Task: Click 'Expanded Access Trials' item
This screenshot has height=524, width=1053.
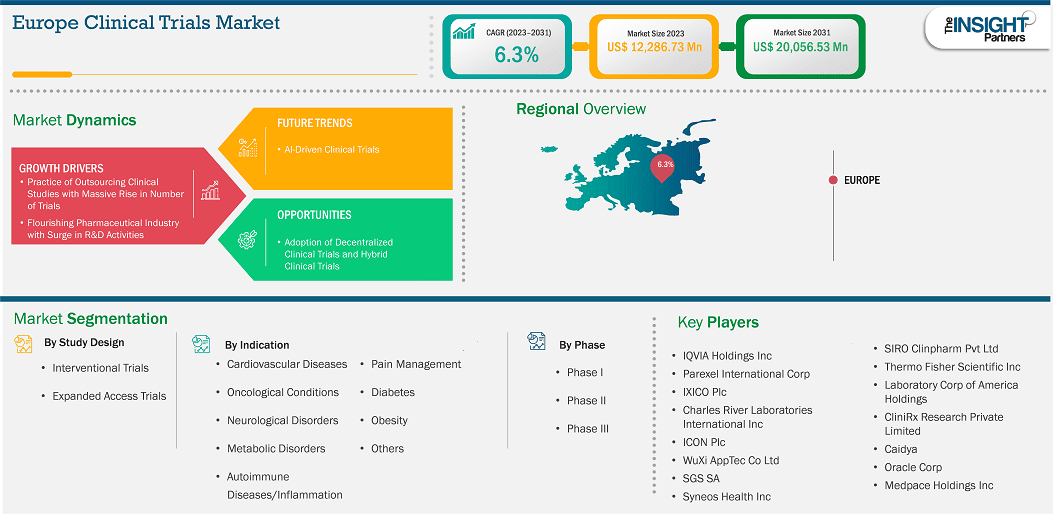Action: [109, 396]
